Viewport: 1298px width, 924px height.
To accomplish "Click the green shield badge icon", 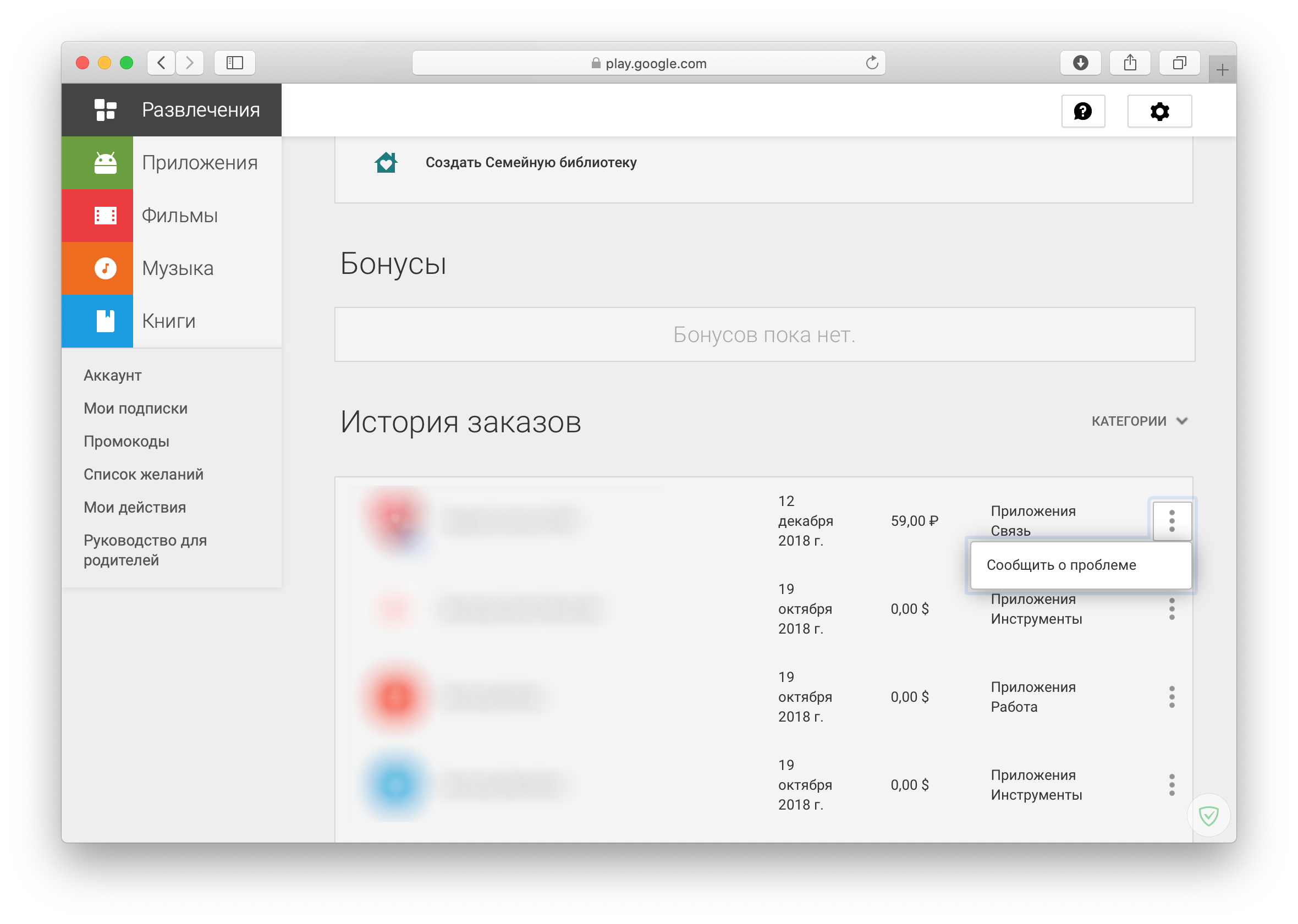I will [1209, 816].
